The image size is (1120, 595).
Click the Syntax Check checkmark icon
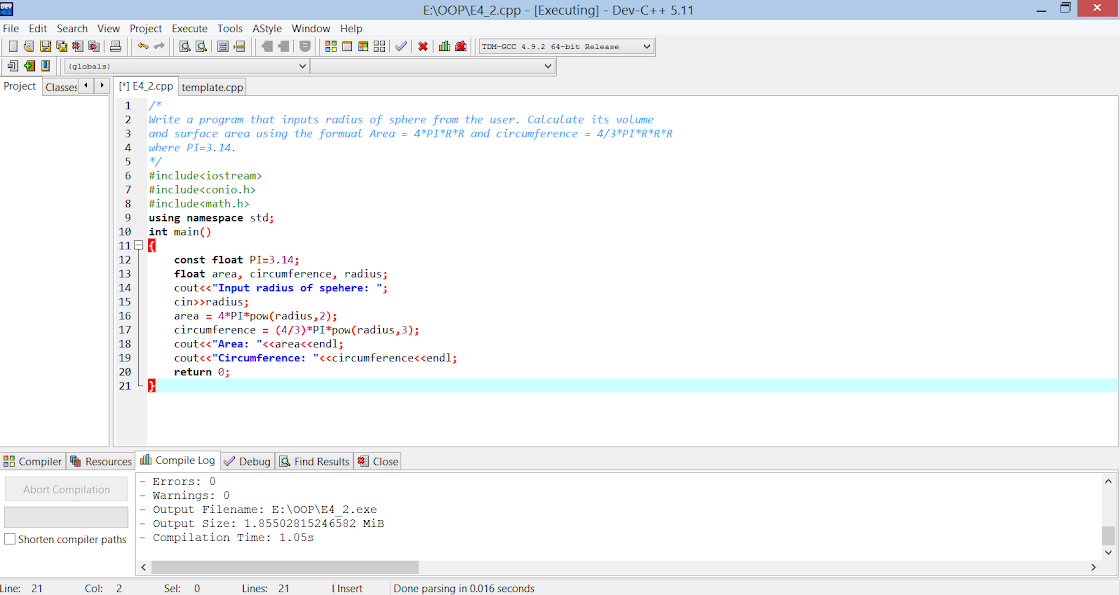tap(400, 46)
